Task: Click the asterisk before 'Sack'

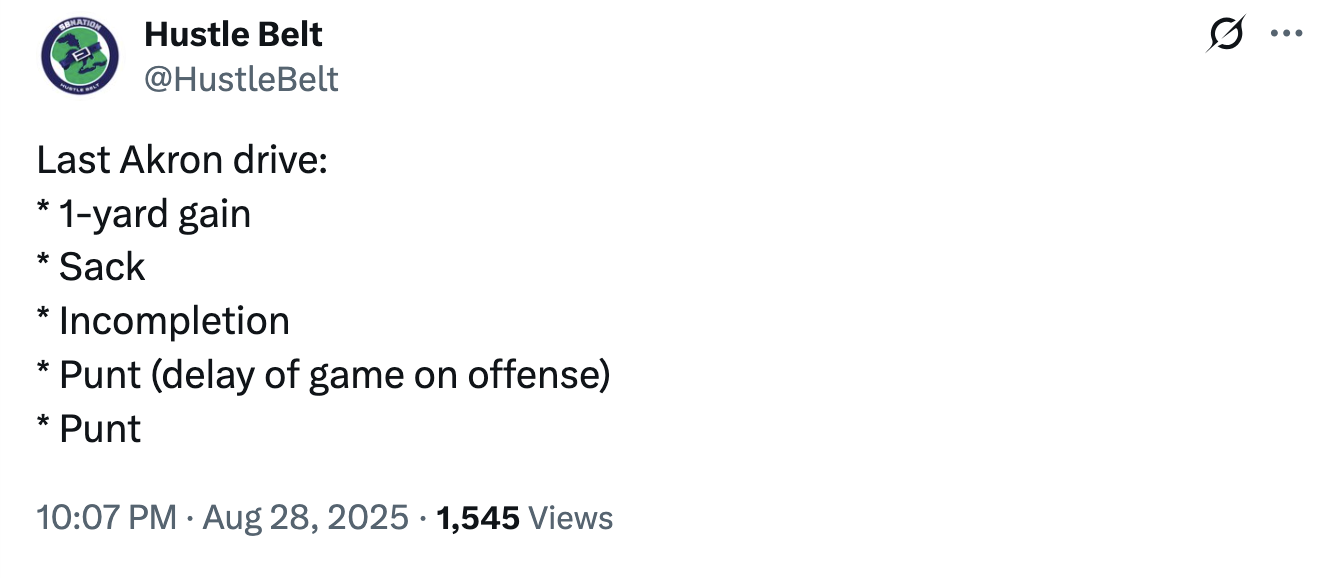Action: pyautogui.click(x=44, y=264)
